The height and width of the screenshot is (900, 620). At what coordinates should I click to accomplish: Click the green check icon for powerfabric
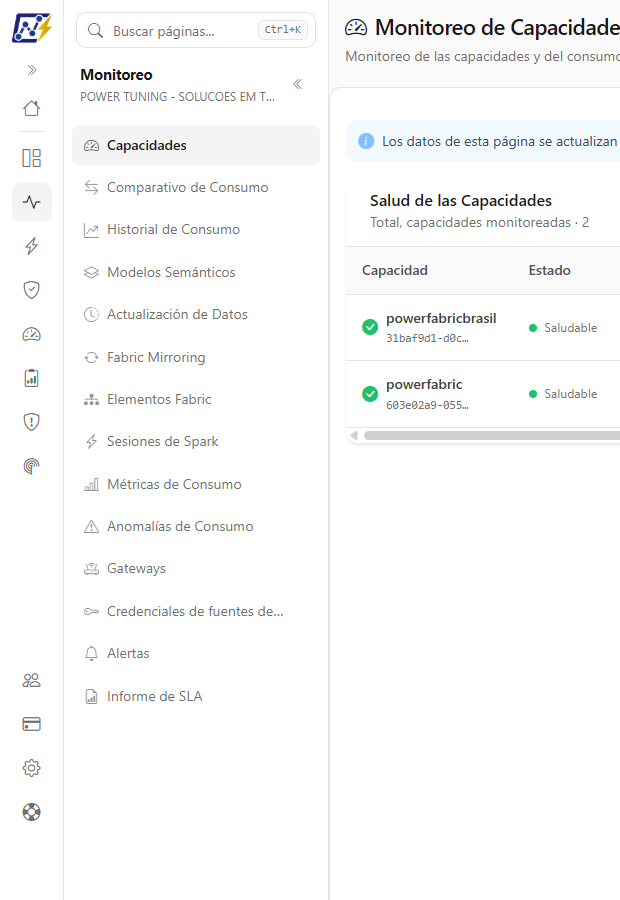370,394
